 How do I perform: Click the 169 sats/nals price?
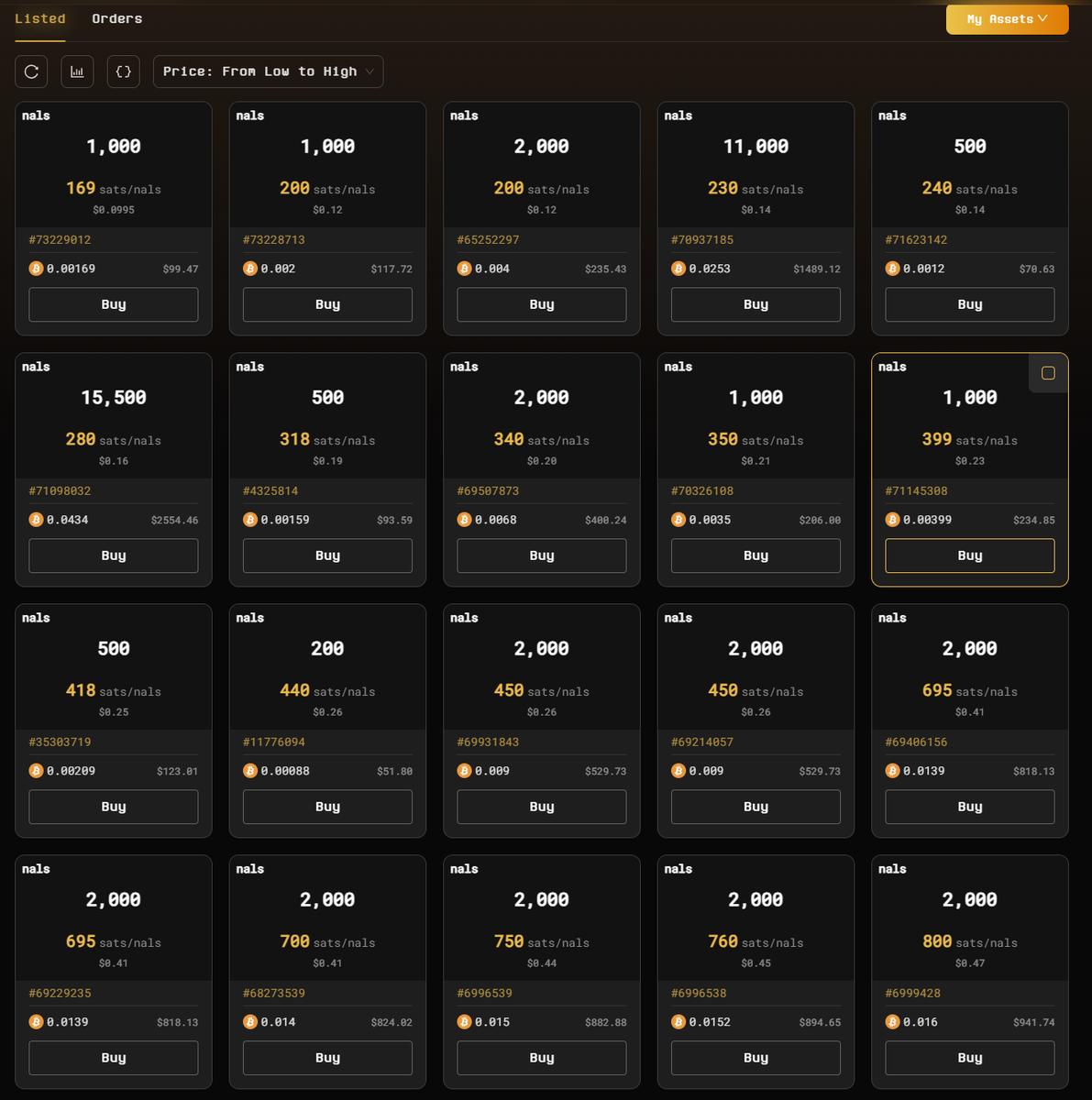[114, 189]
